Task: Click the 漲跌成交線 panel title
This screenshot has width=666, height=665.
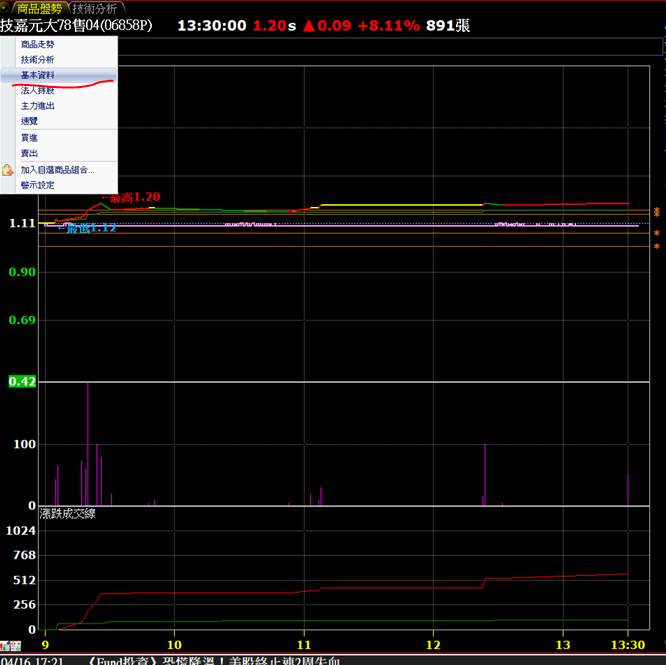Action: point(68,514)
